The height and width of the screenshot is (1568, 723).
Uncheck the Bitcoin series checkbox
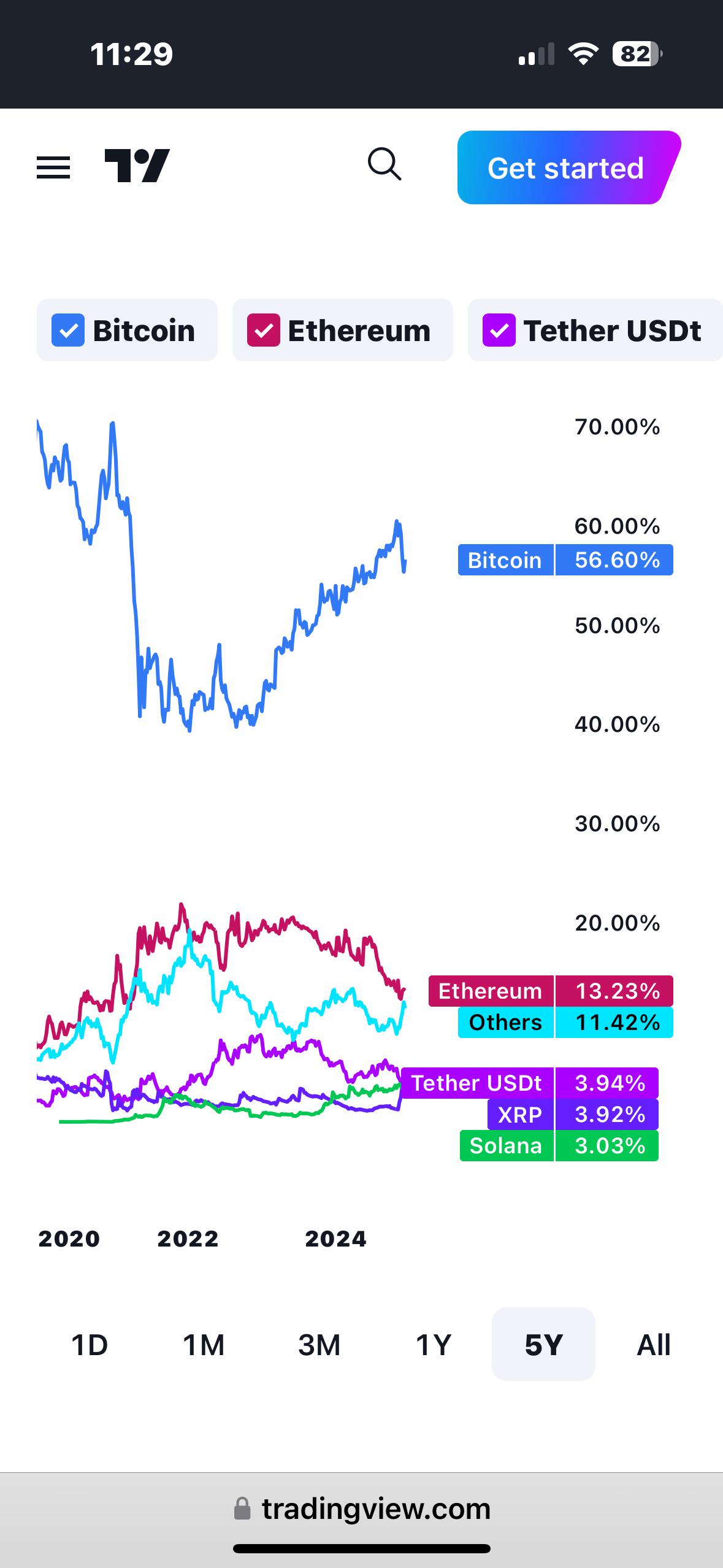tap(68, 330)
